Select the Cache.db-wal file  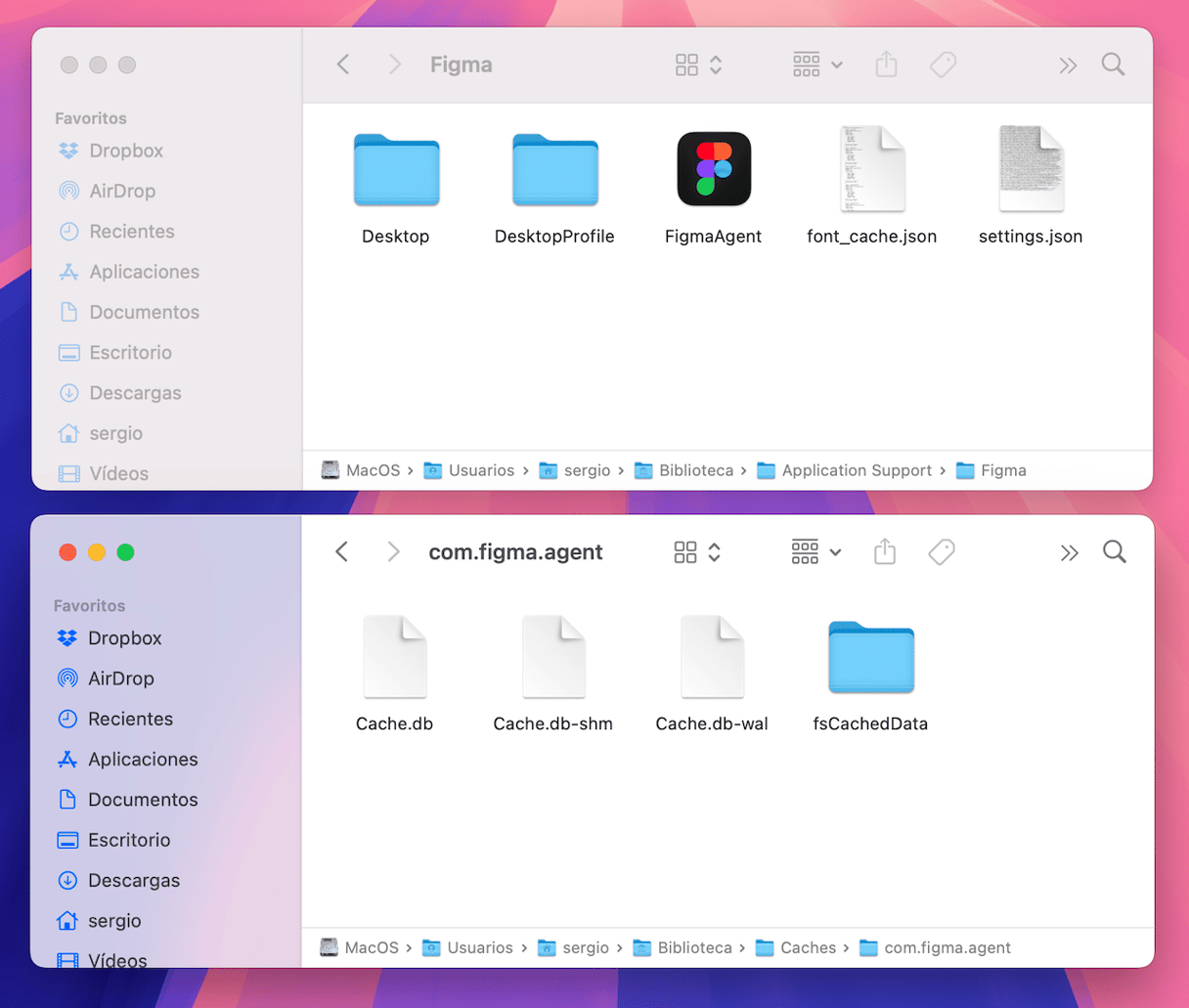point(712,658)
